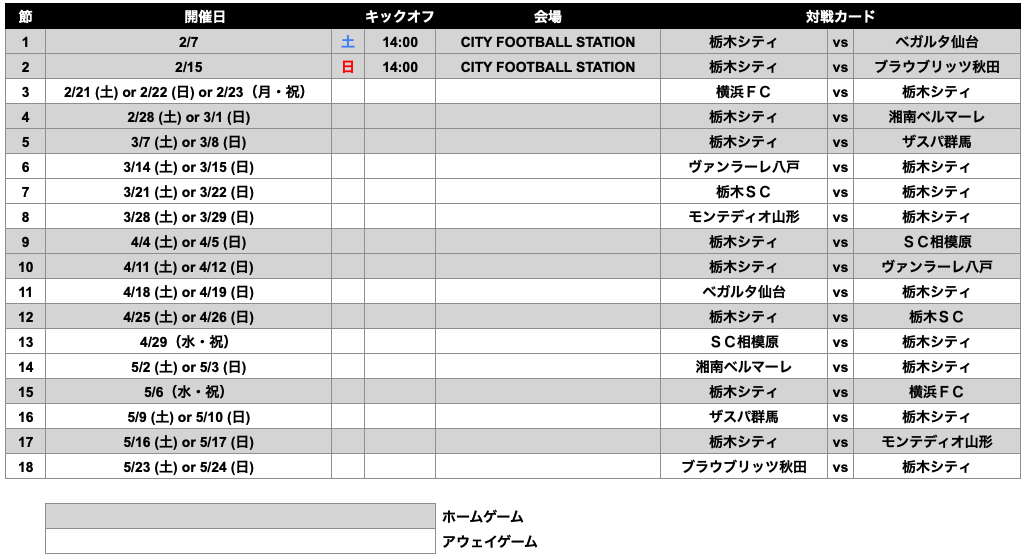
Task: Select the 対戦カード header cell
Action: click(840, 16)
